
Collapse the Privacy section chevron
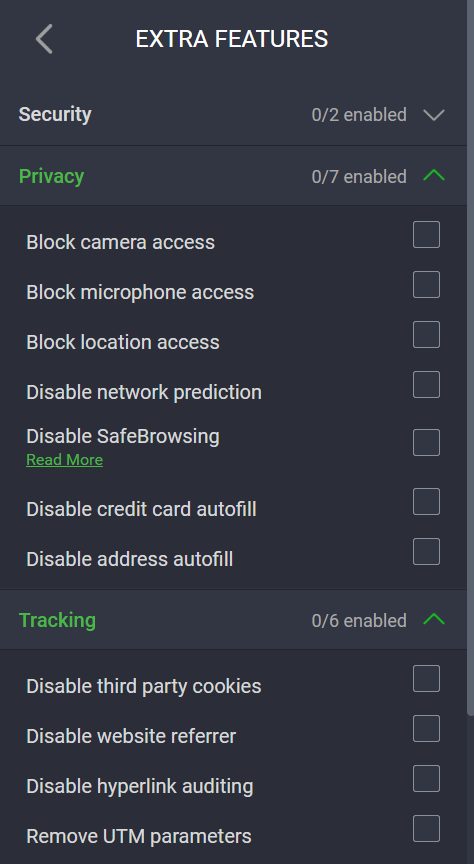[x=434, y=176]
